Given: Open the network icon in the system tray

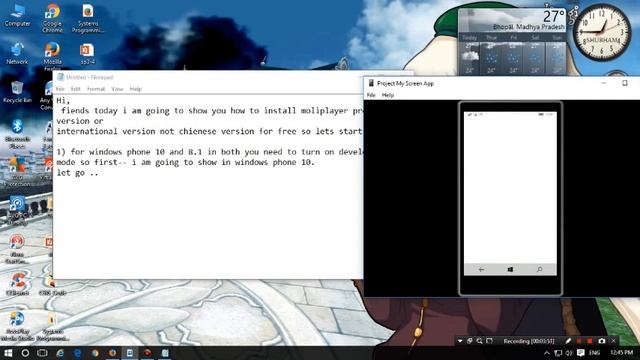Looking at the screenshot, I should click(558, 353).
